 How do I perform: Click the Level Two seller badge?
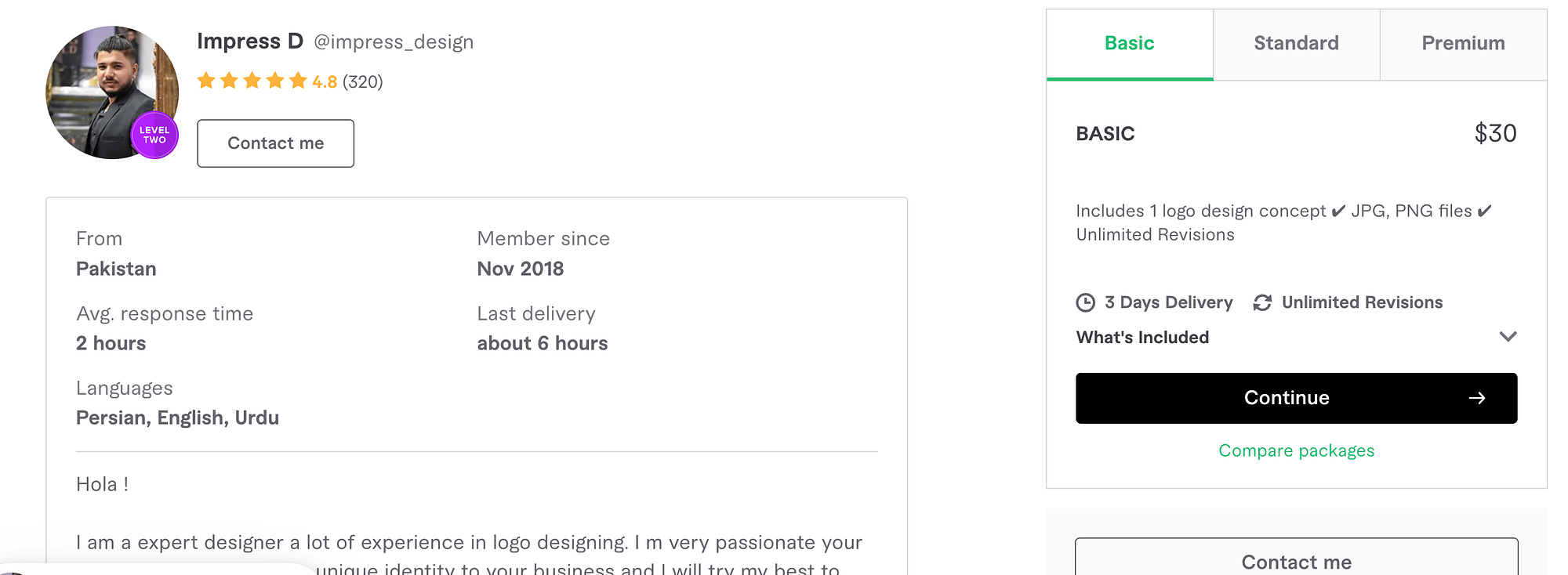point(154,136)
